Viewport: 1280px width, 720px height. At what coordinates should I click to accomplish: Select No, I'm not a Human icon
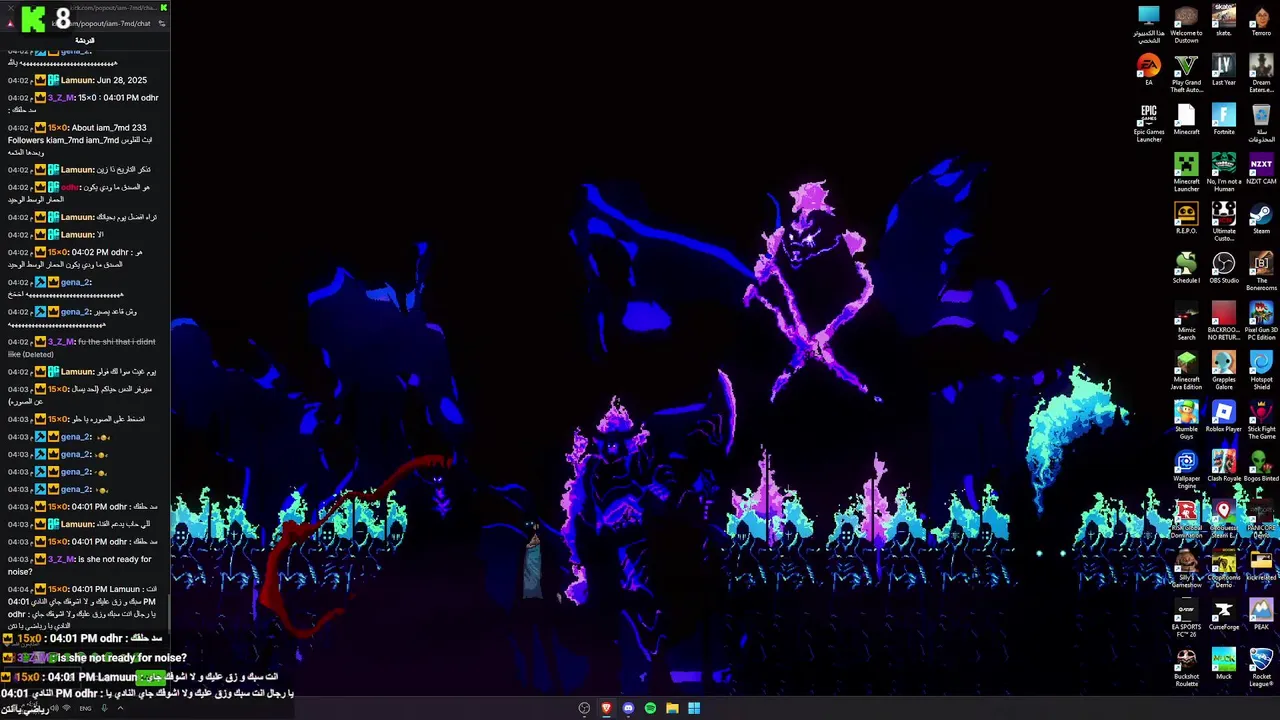tap(1224, 173)
